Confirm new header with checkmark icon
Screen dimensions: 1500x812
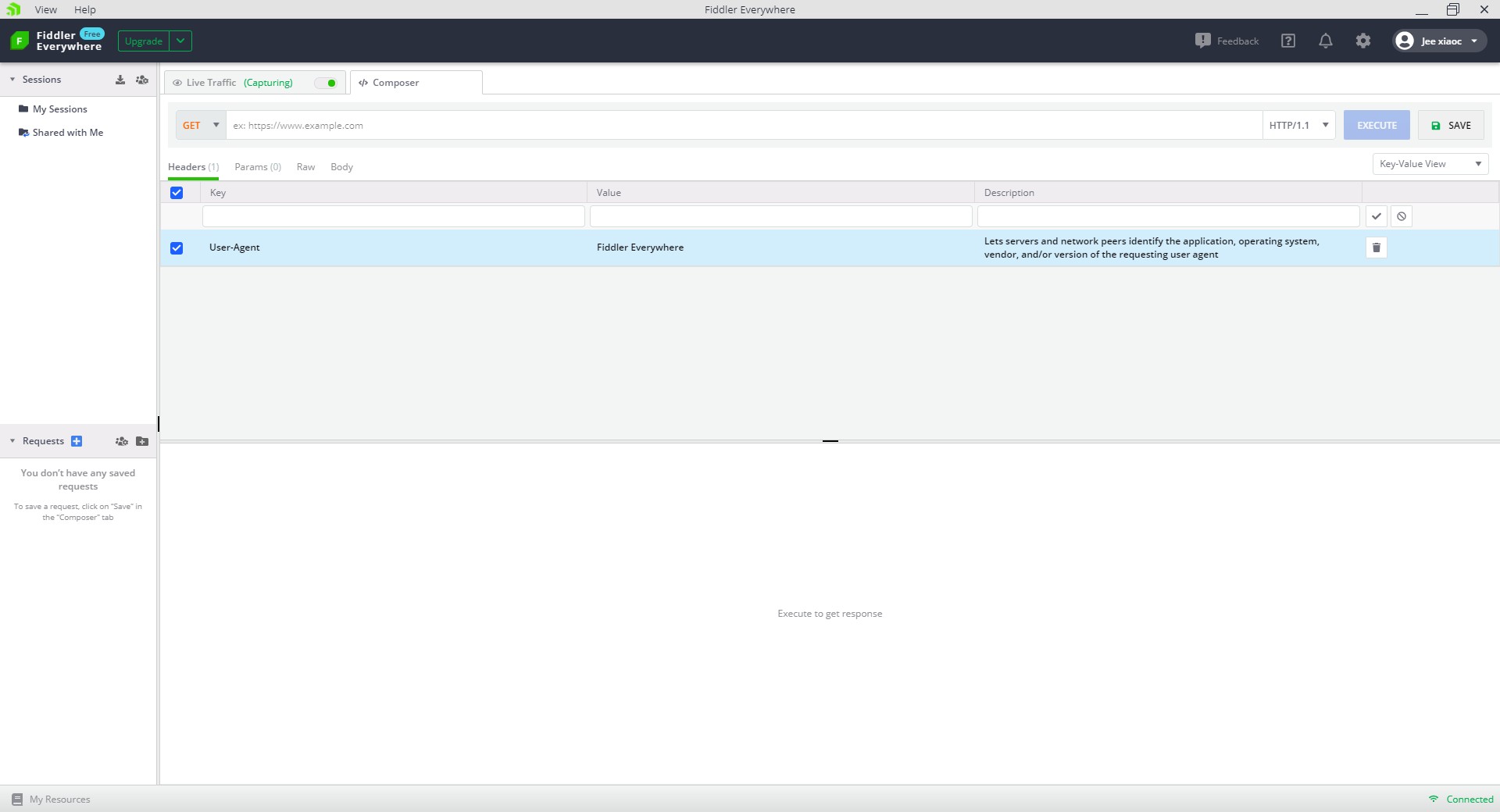[x=1377, y=216]
